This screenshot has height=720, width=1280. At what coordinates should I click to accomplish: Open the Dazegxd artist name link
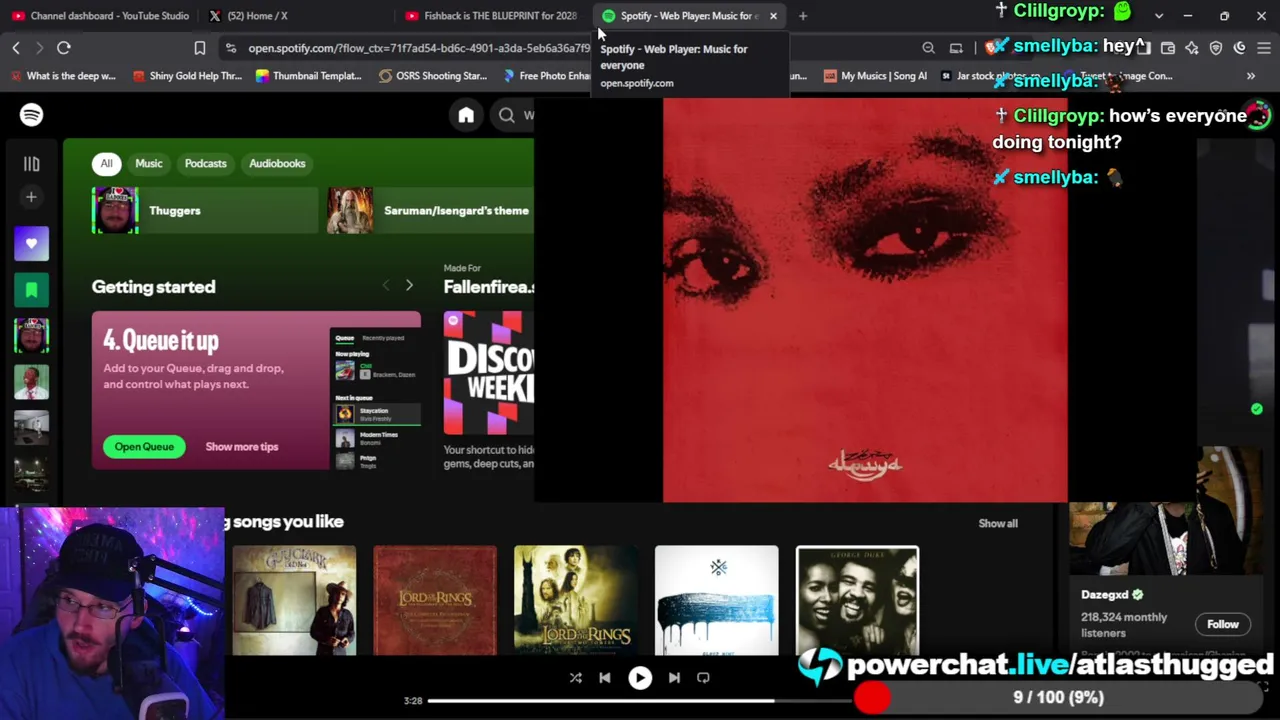pyautogui.click(x=1105, y=594)
